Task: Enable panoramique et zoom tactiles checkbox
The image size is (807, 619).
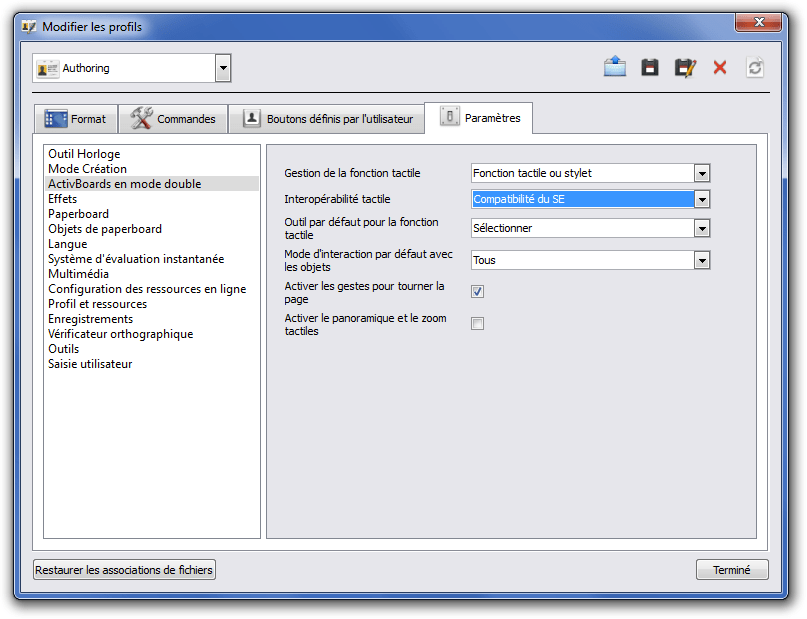Action: tap(477, 324)
